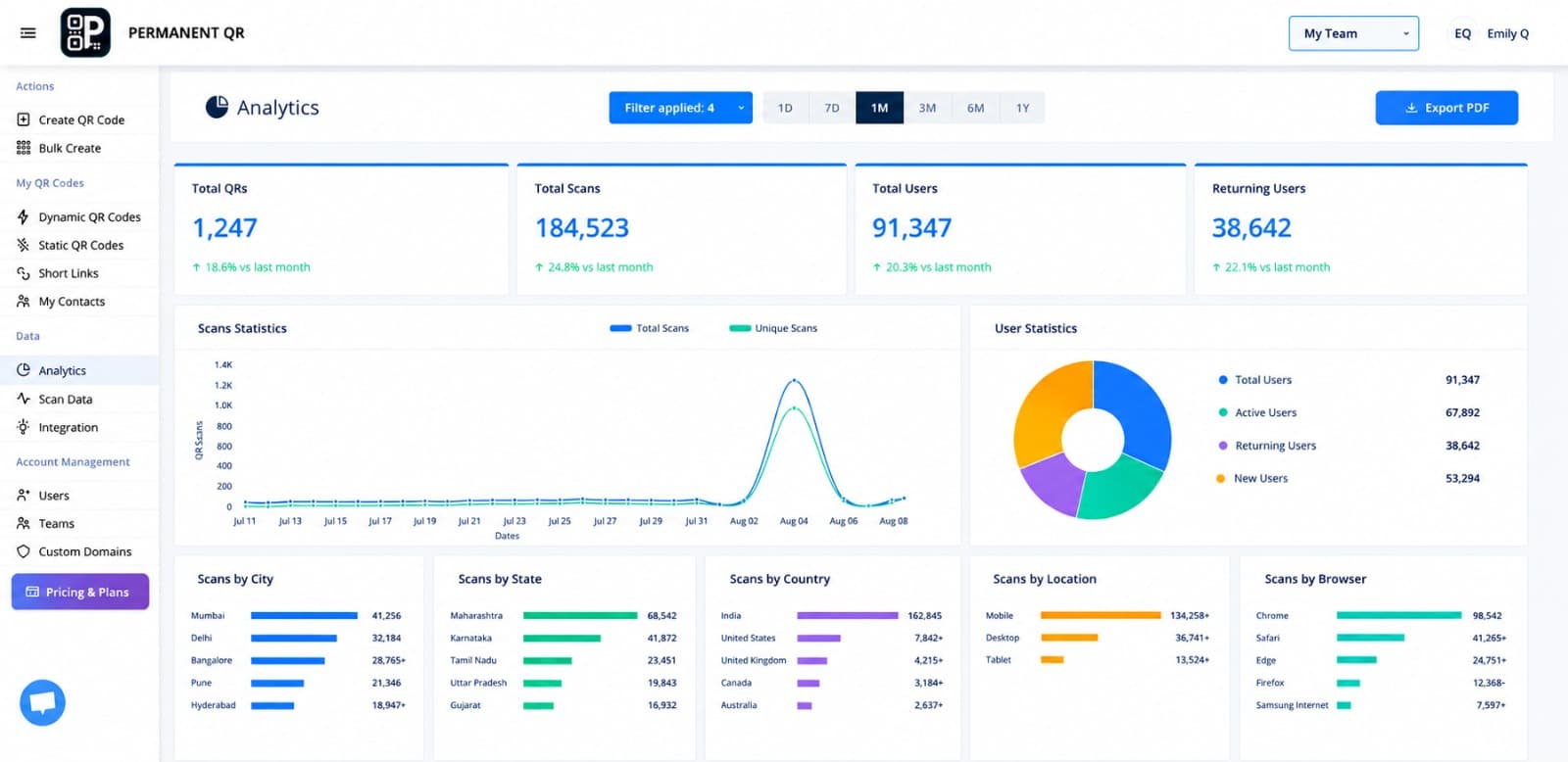The width and height of the screenshot is (1568, 762).
Task: Open the Scan Data menu item
Action: tap(79, 399)
